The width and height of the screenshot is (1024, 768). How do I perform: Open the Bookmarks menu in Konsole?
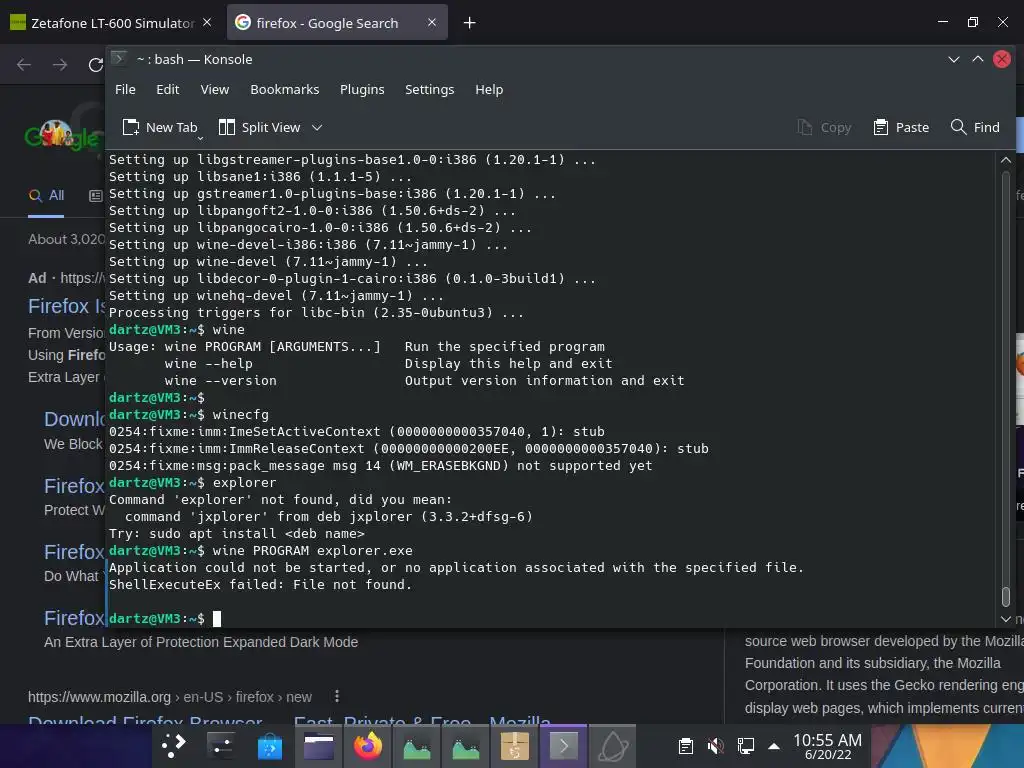[x=284, y=89]
